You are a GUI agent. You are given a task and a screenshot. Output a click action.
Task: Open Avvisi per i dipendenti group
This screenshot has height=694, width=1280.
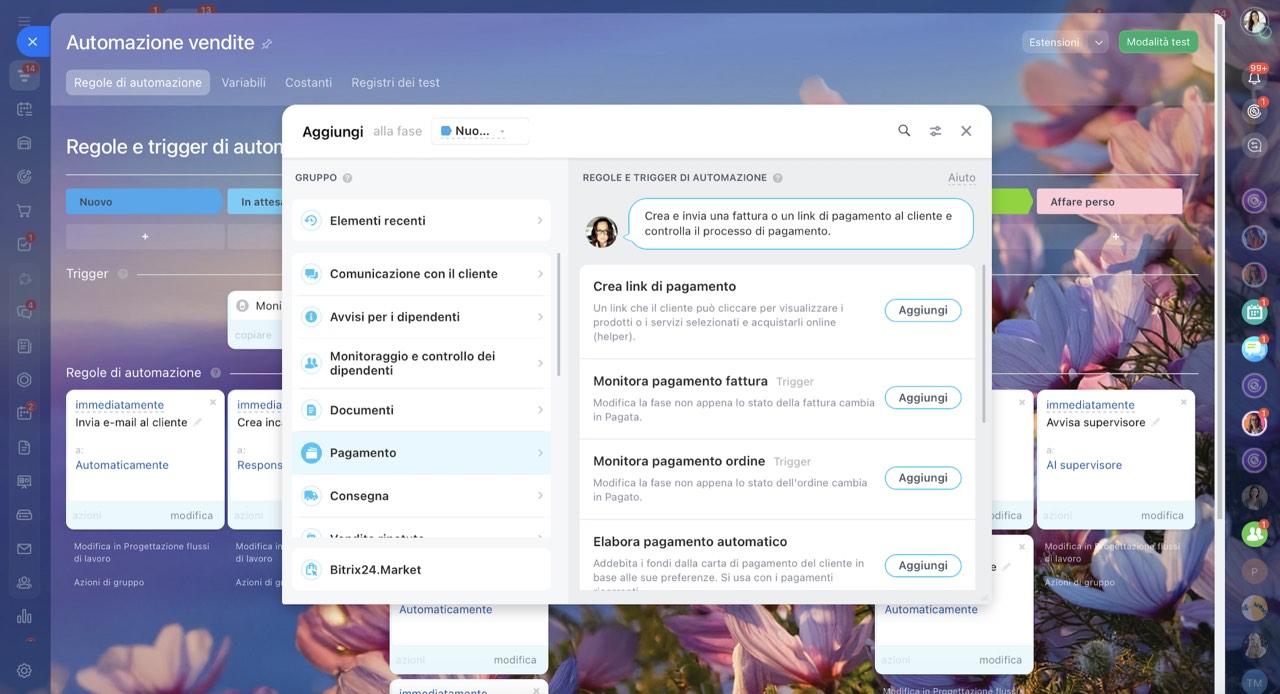tap(421, 316)
